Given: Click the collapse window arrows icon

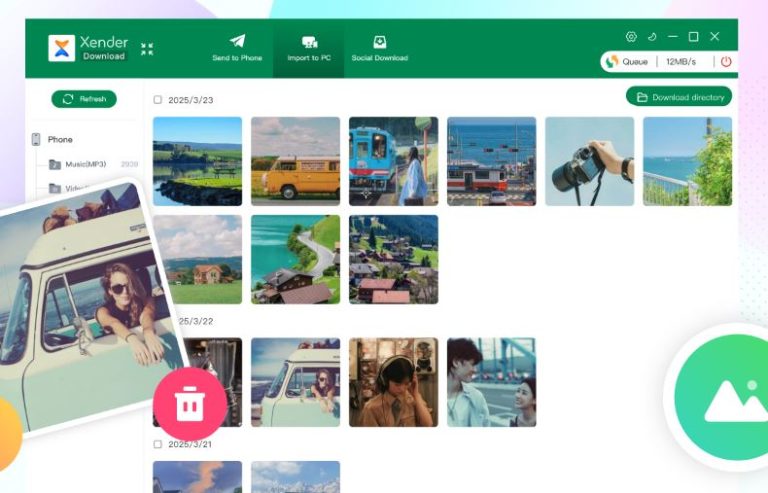Looking at the screenshot, I should [147, 49].
